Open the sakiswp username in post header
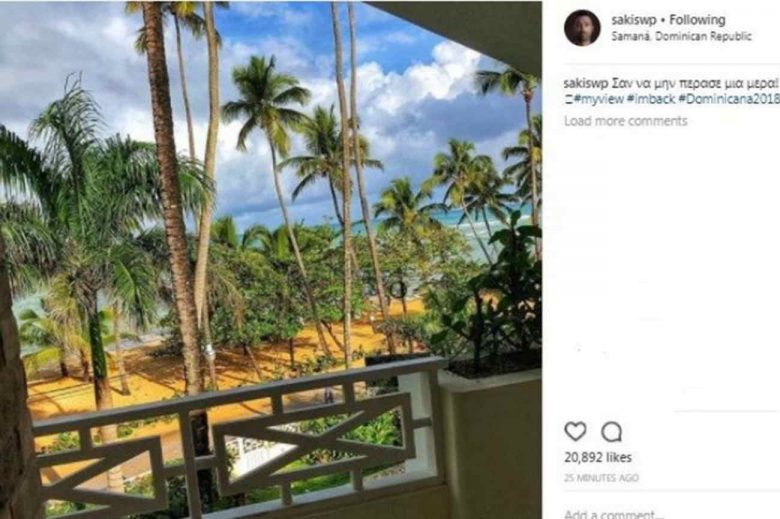This screenshot has height=519, width=780. (633, 20)
